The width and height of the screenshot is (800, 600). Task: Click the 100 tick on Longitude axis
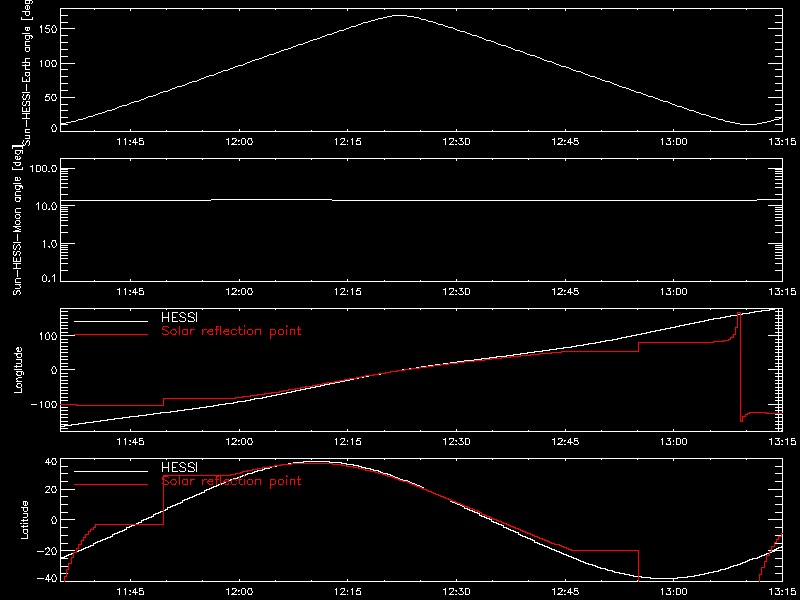(x=47, y=336)
